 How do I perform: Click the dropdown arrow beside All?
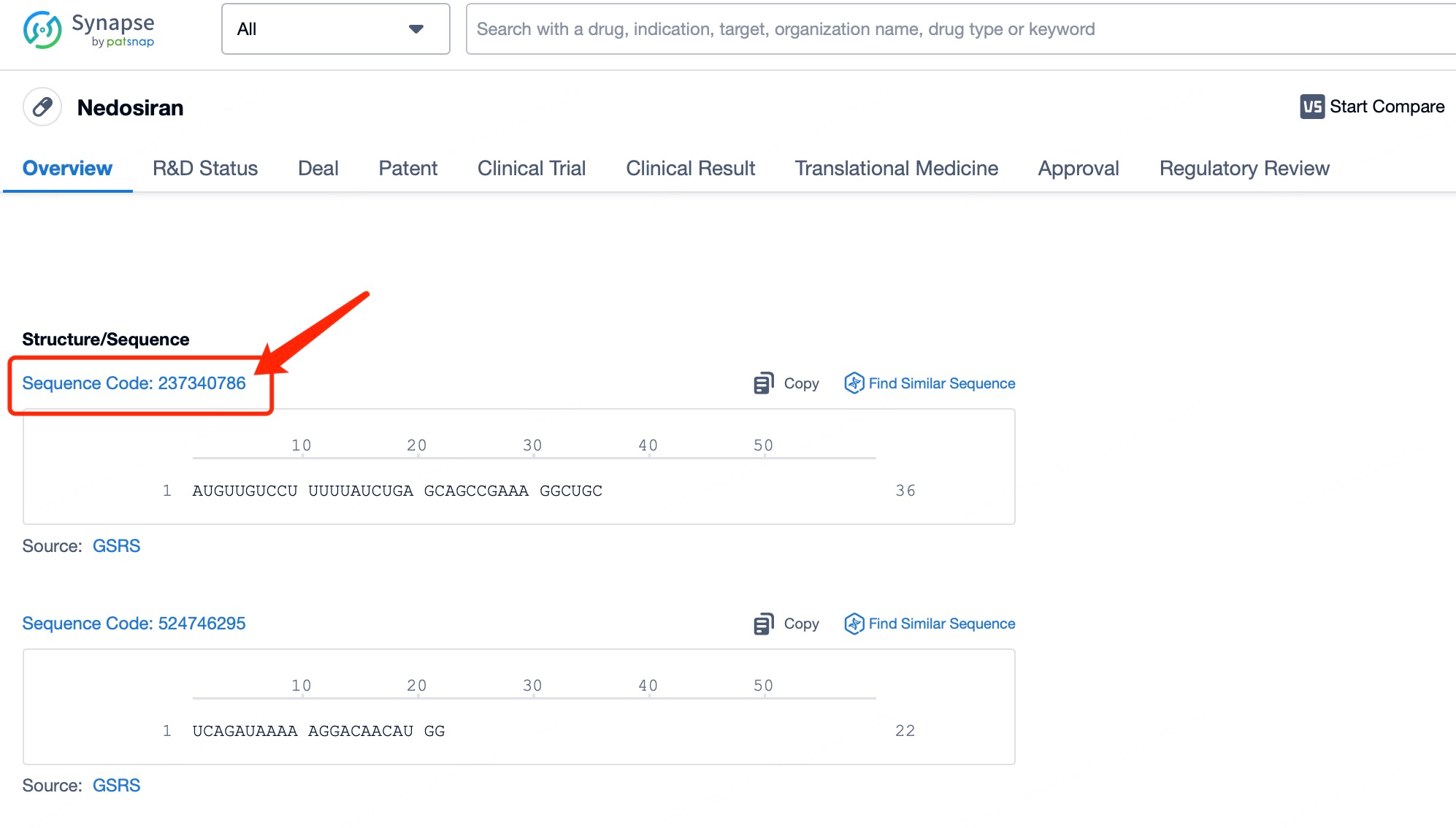click(x=416, y=29)
